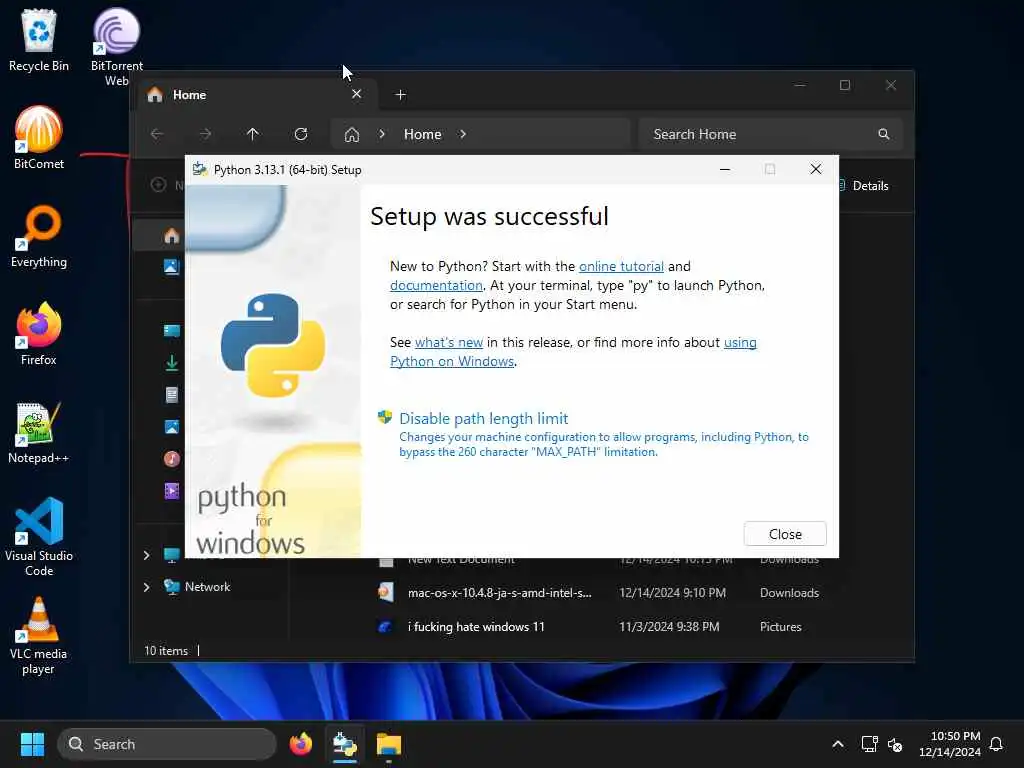The width and height of the screenshot is (1024, 768).
Task: Click the Search Home field
Action: 771,134
